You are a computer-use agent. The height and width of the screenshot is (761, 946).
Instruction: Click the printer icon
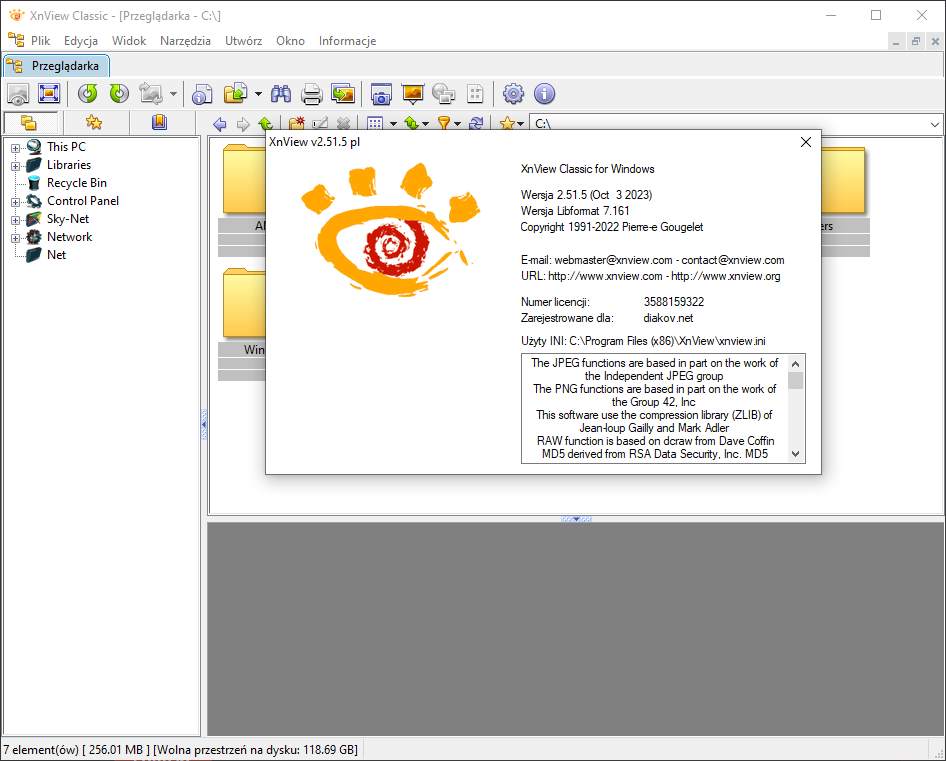click(x=311, y=94)
